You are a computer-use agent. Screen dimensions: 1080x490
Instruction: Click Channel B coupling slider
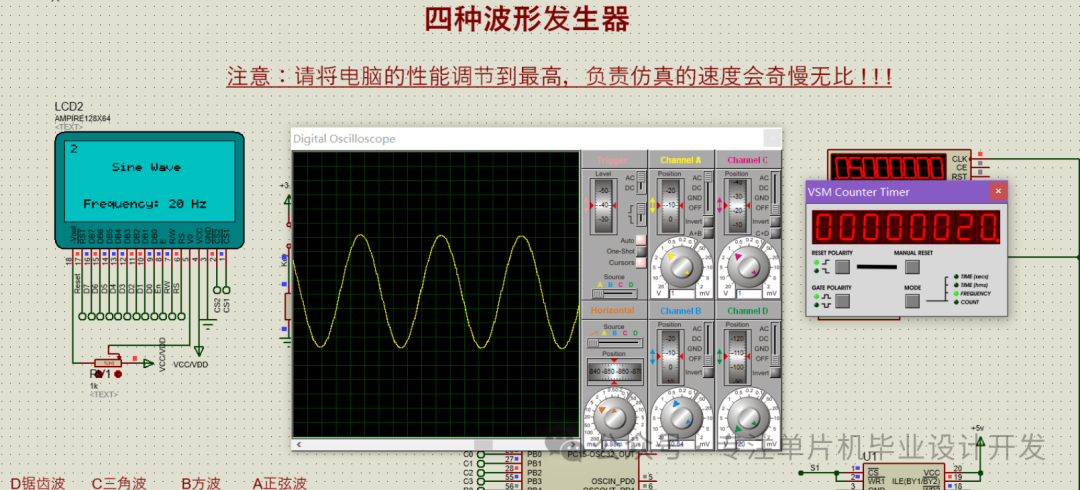coord(708,343)
